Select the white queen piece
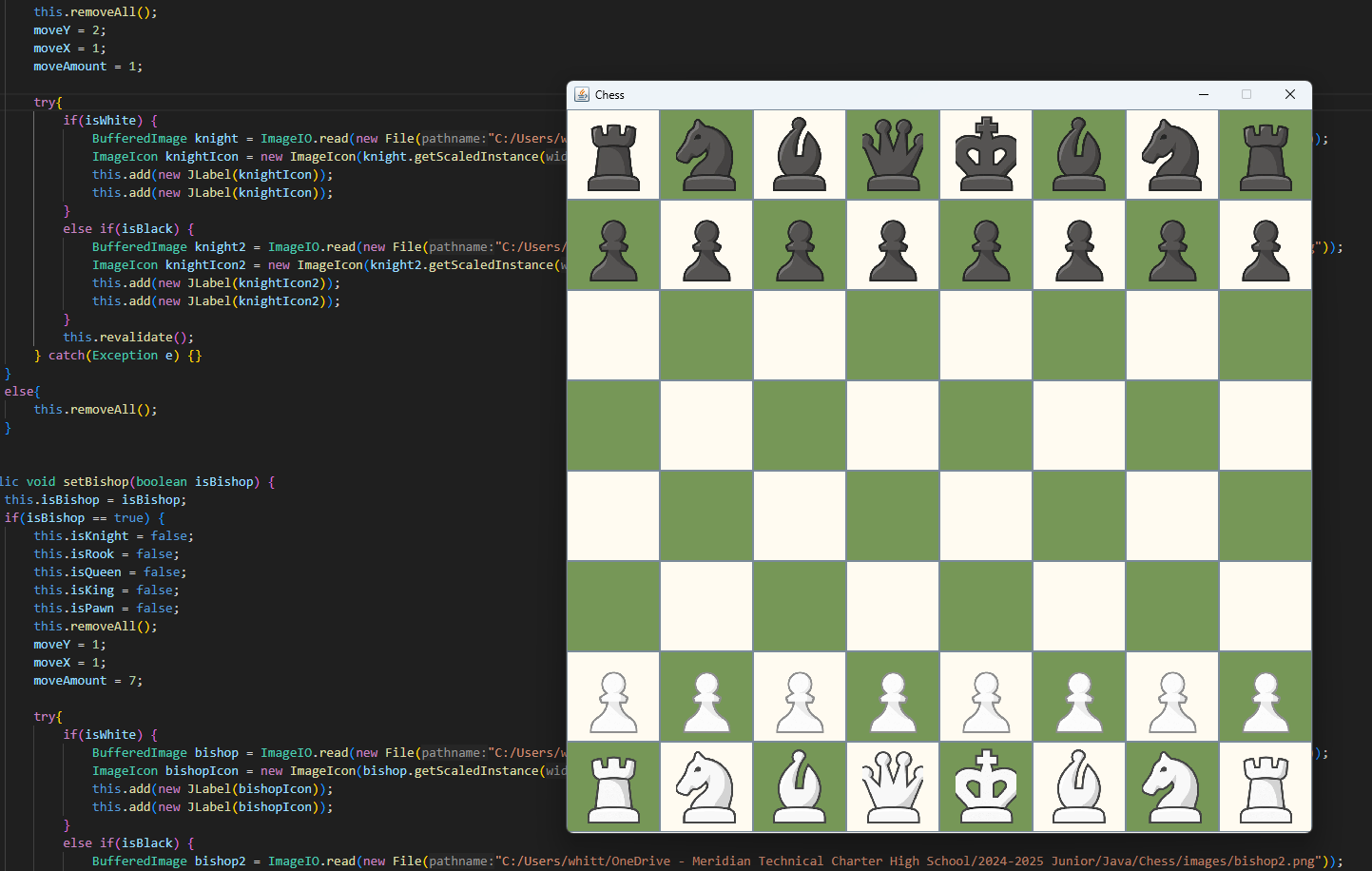 click(x=892, y=786)
